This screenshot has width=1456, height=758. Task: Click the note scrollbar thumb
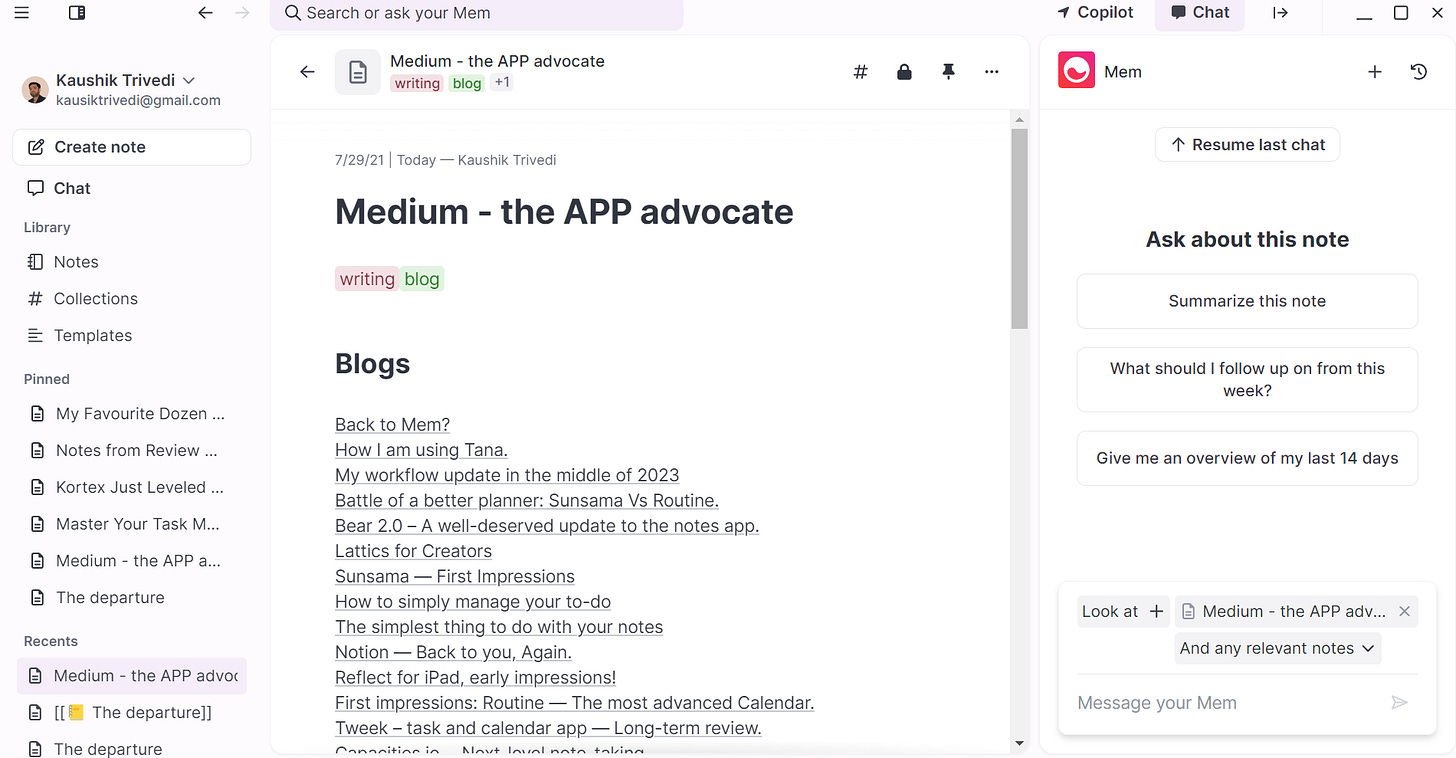(1019, 229)
